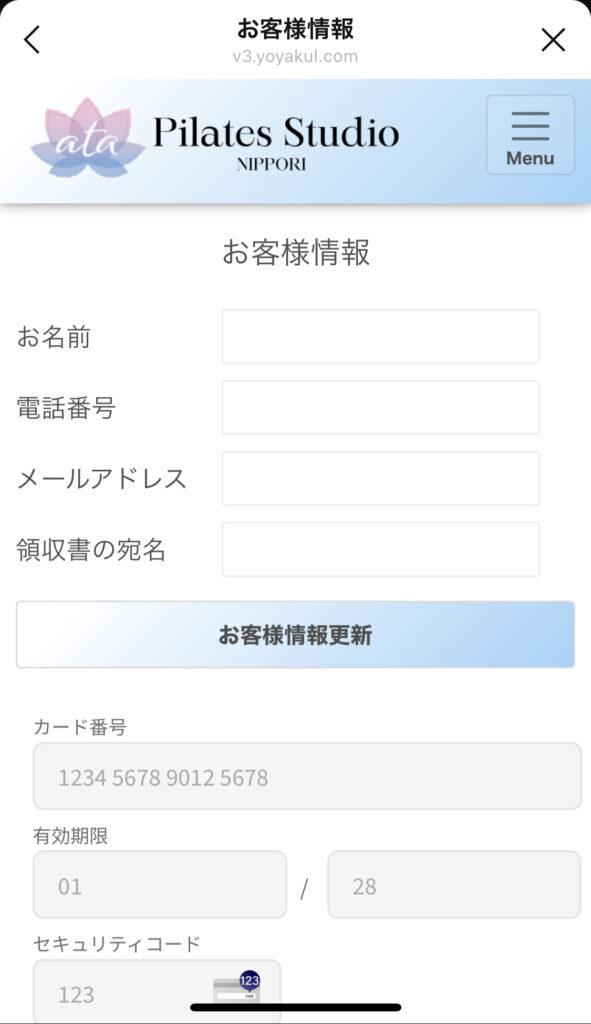Select the expiry year field showing 28
Viewport: 591px width, 1024px height.
[454, 885]
